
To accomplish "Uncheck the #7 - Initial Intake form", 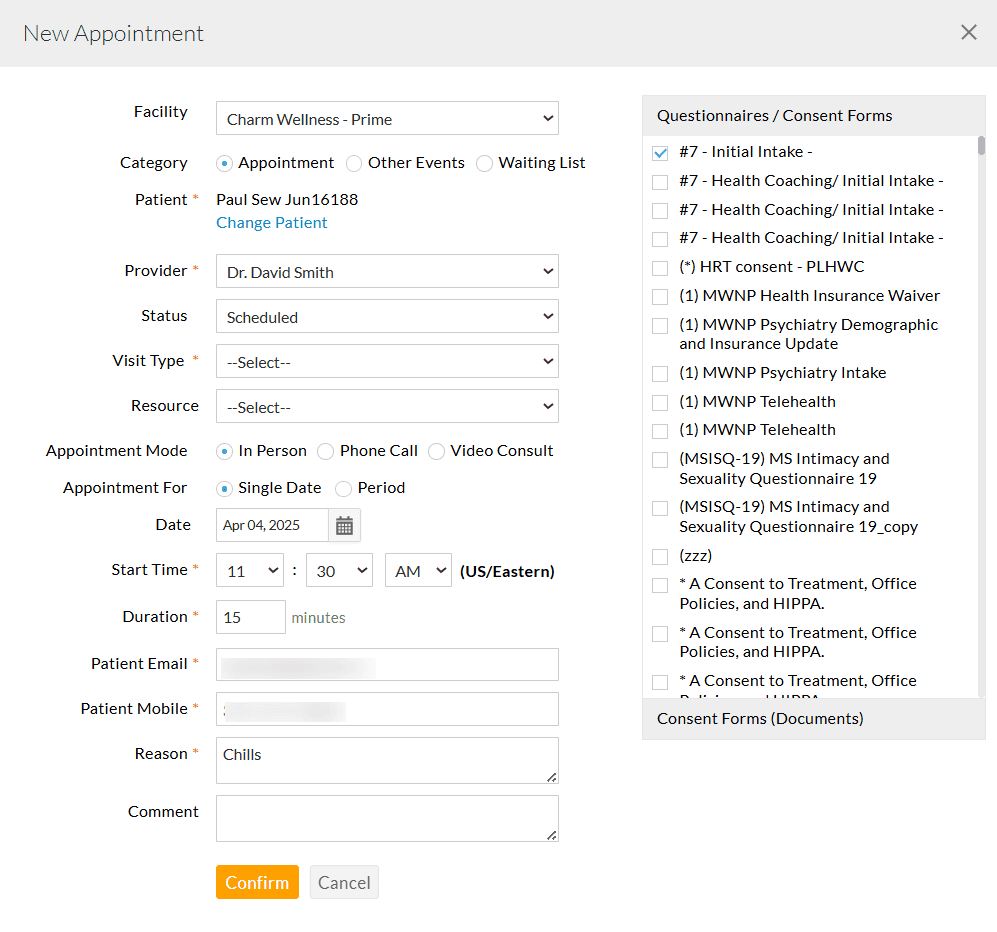I will pos(658,152).
